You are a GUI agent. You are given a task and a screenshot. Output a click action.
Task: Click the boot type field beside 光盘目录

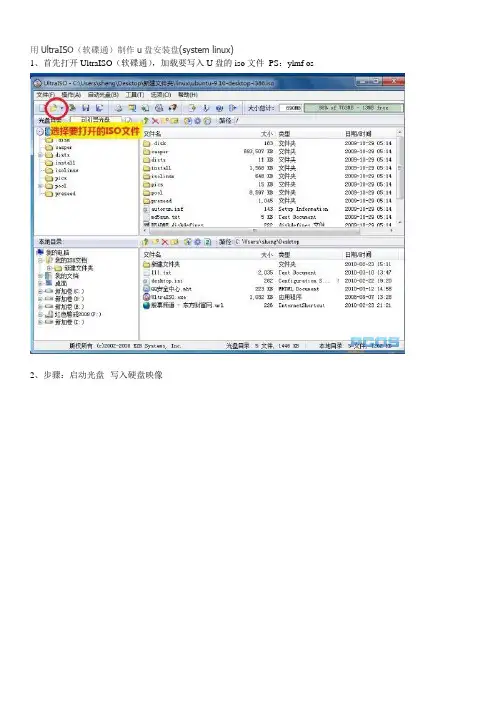click(95, 120)
